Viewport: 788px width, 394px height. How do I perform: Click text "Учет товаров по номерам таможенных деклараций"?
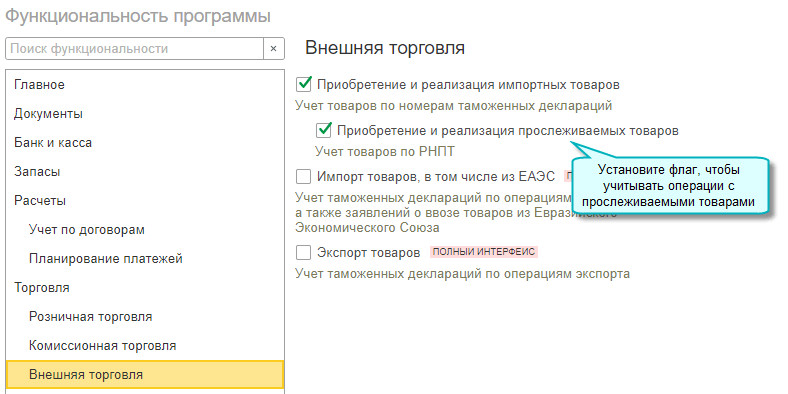click(453, 106)
